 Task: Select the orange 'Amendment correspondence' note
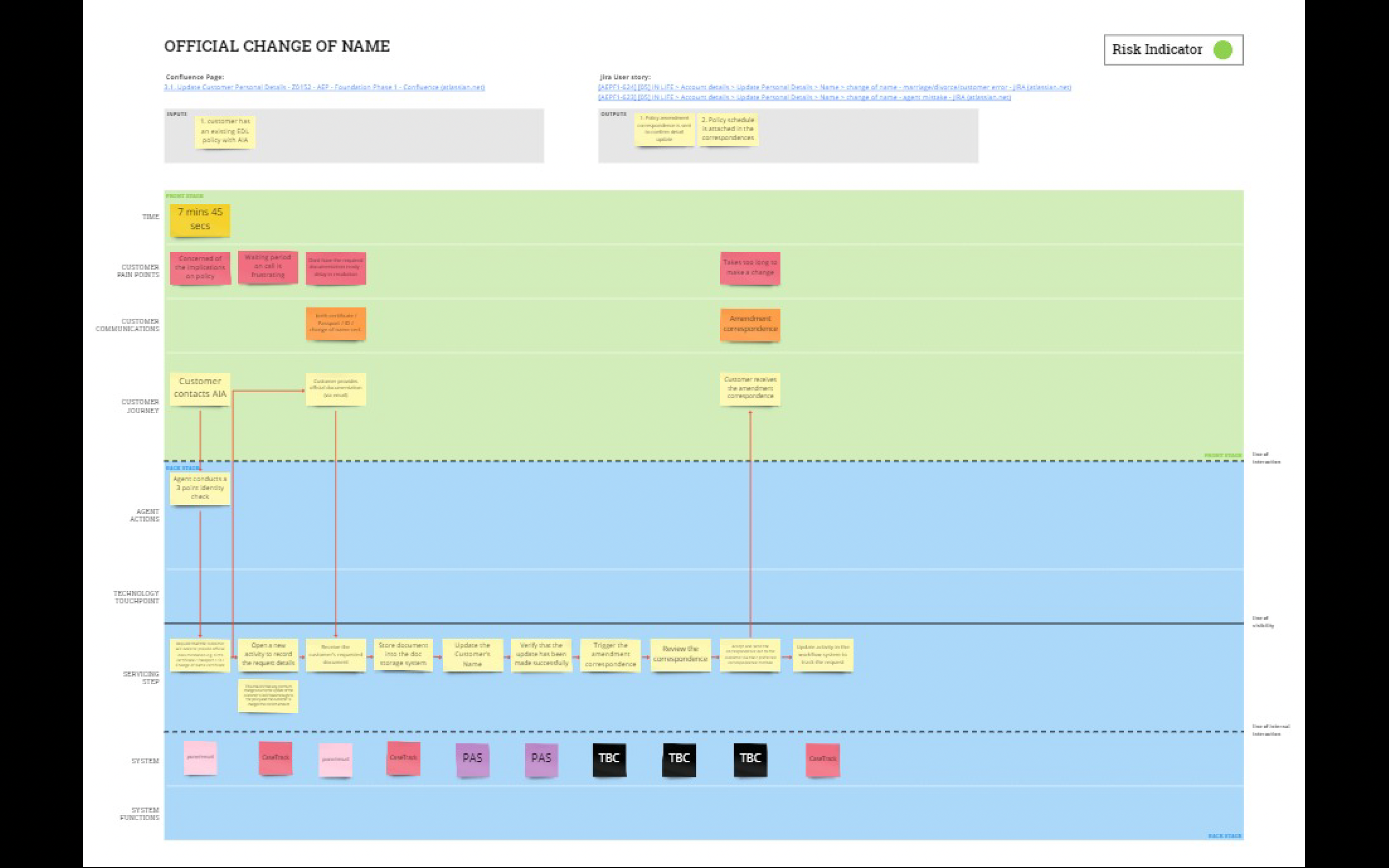pos(749,324)
